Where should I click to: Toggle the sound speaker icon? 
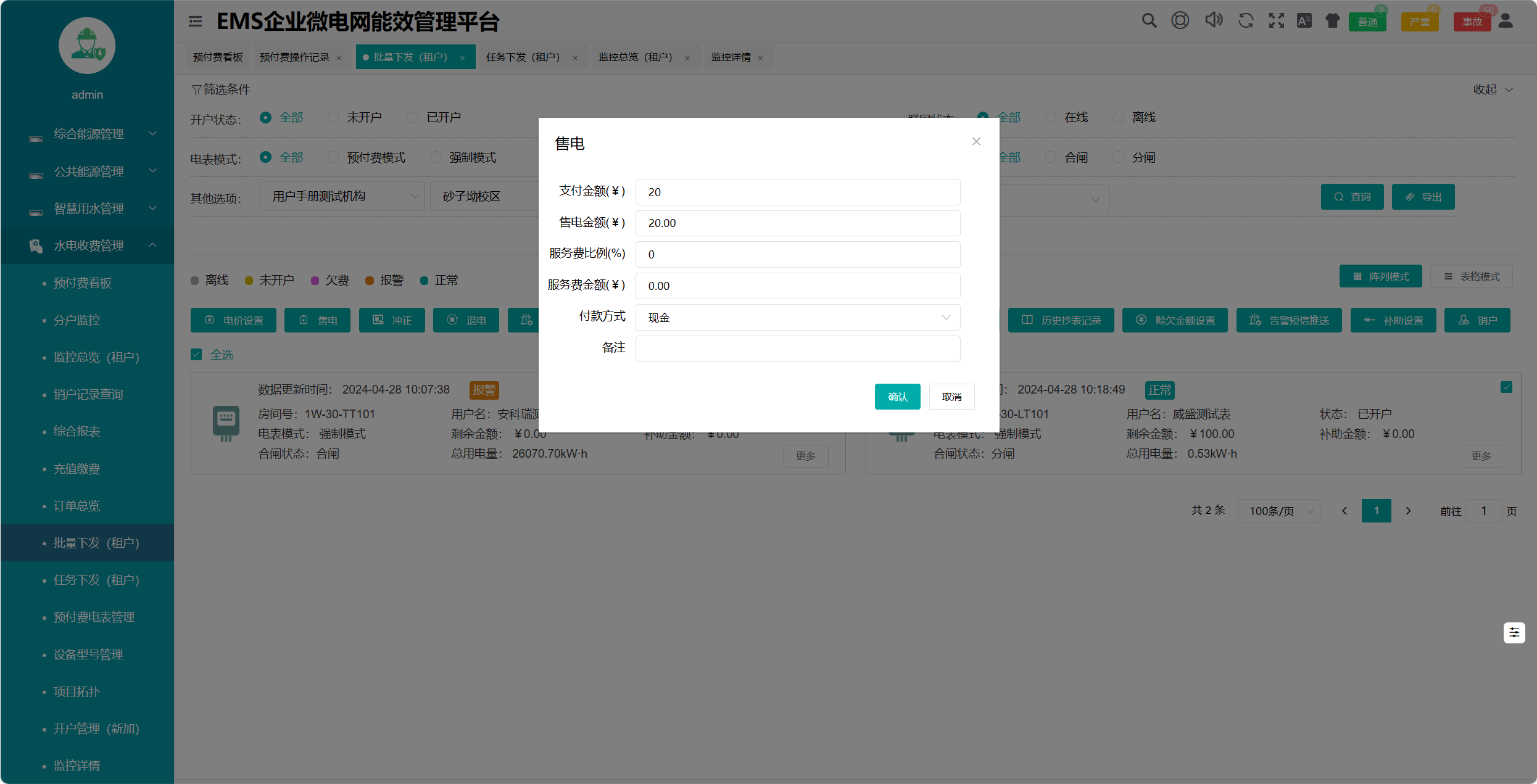click(1213, 20)
